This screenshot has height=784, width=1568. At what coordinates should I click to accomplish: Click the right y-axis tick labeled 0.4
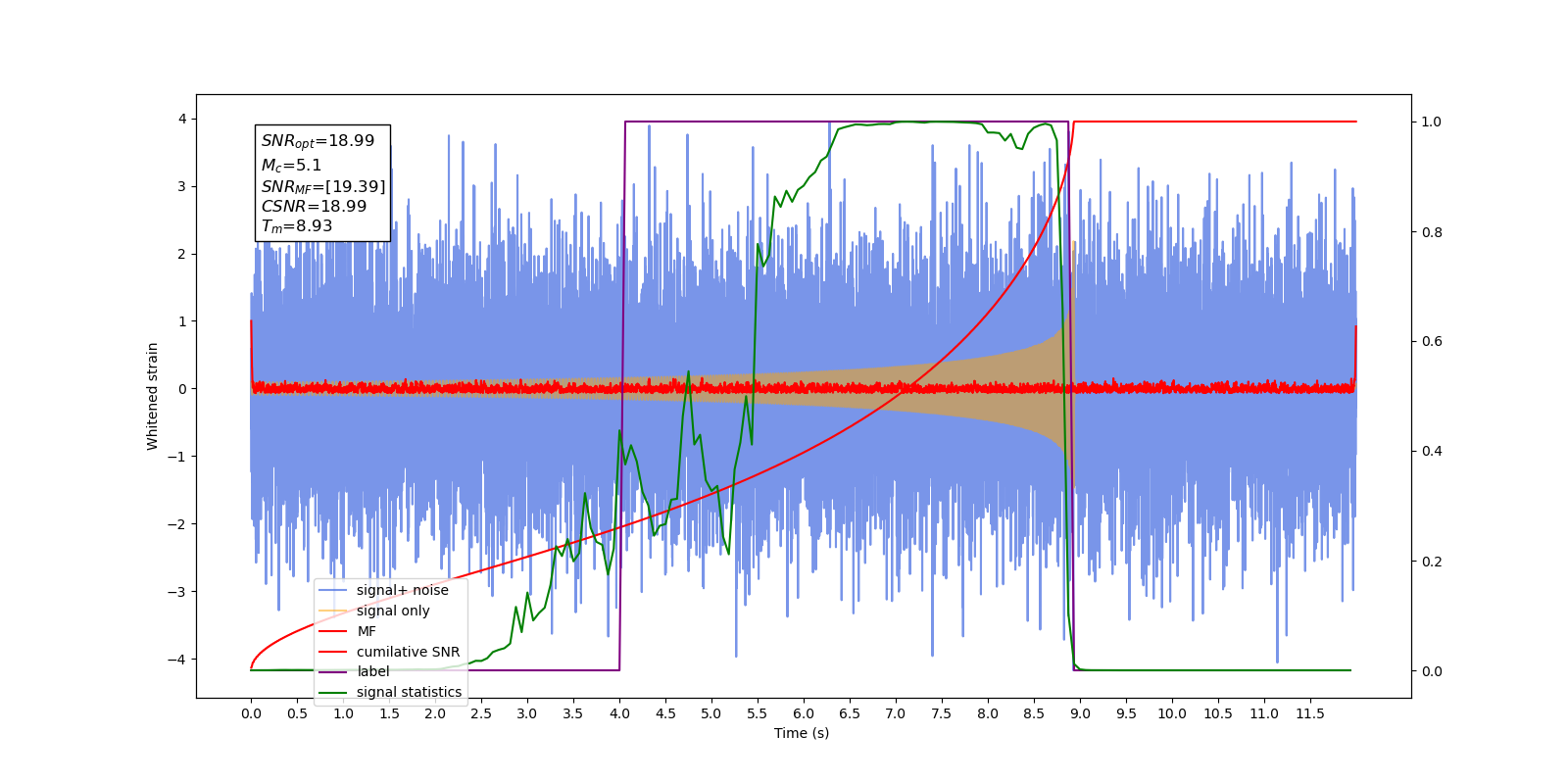click(x=1432, y=451)
